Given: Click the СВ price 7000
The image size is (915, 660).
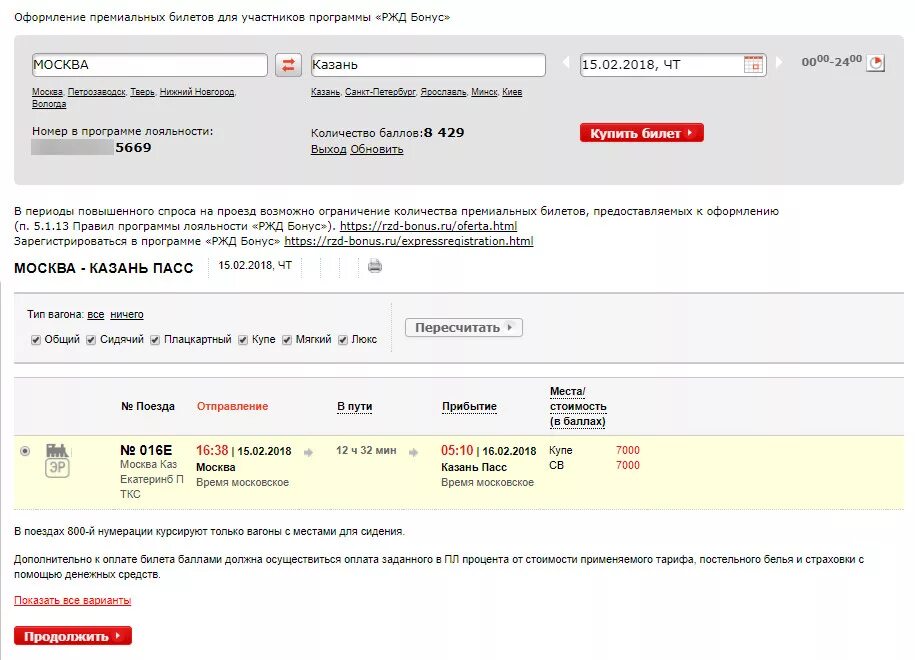Looking at the screenshot, I should (628, 465).
